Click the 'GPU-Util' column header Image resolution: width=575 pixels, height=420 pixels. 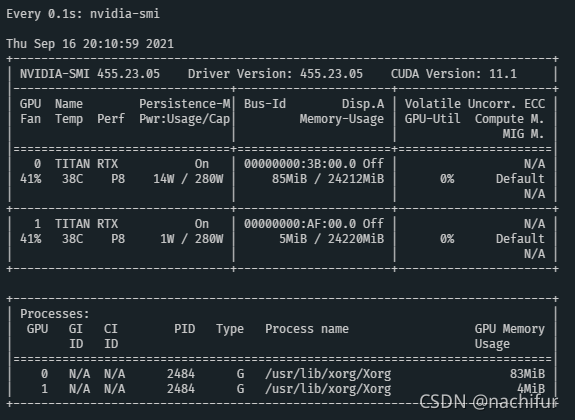click(x=432, y=119)
